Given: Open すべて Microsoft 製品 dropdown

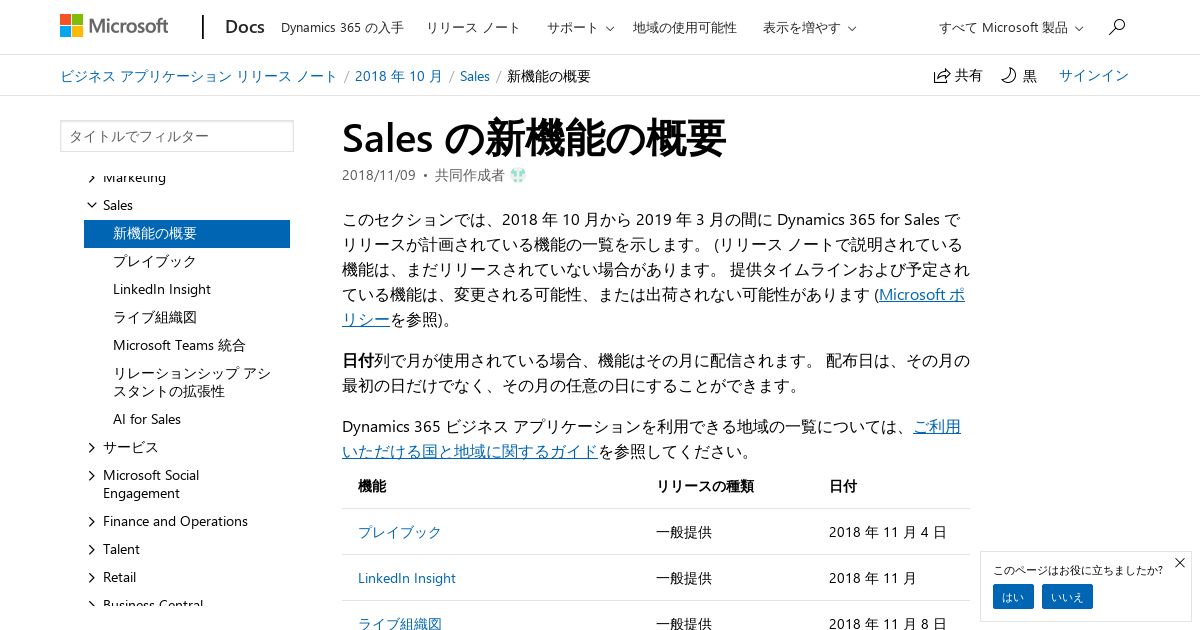Looking at the screenshot, I should click(x=1011, y=28).
